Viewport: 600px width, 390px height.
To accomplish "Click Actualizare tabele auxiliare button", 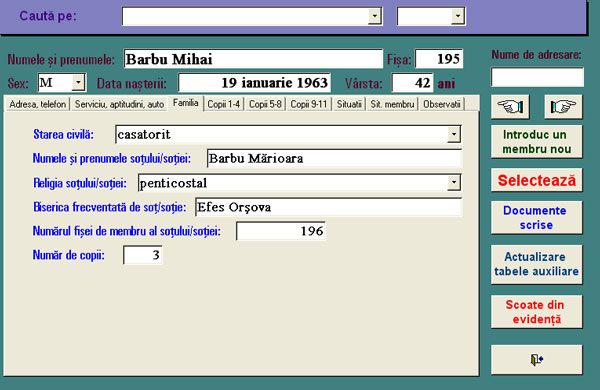I will pos(536,264).
